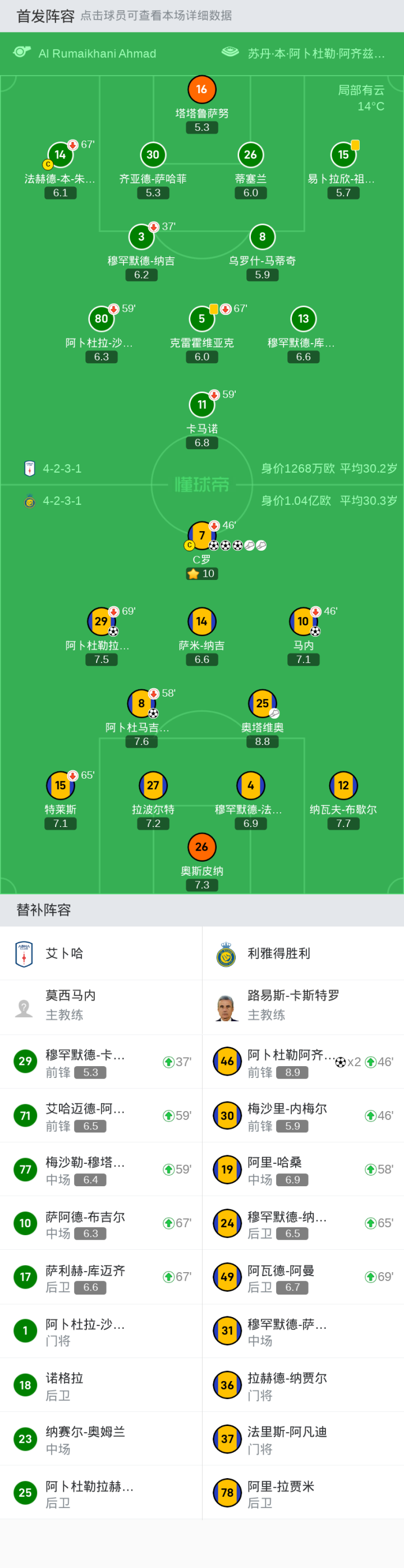
Task: Open substitute 萨利赫-库迈齐 row
Action: tap(101, 1277)
